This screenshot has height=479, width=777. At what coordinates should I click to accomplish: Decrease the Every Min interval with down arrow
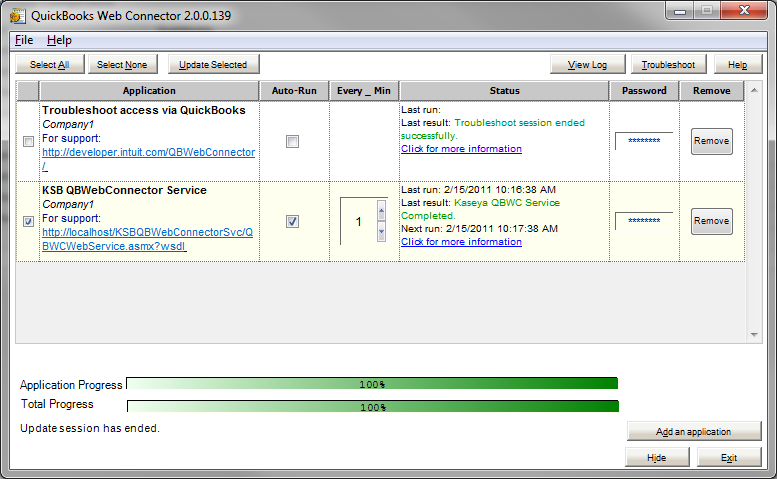tap(381, 232)
